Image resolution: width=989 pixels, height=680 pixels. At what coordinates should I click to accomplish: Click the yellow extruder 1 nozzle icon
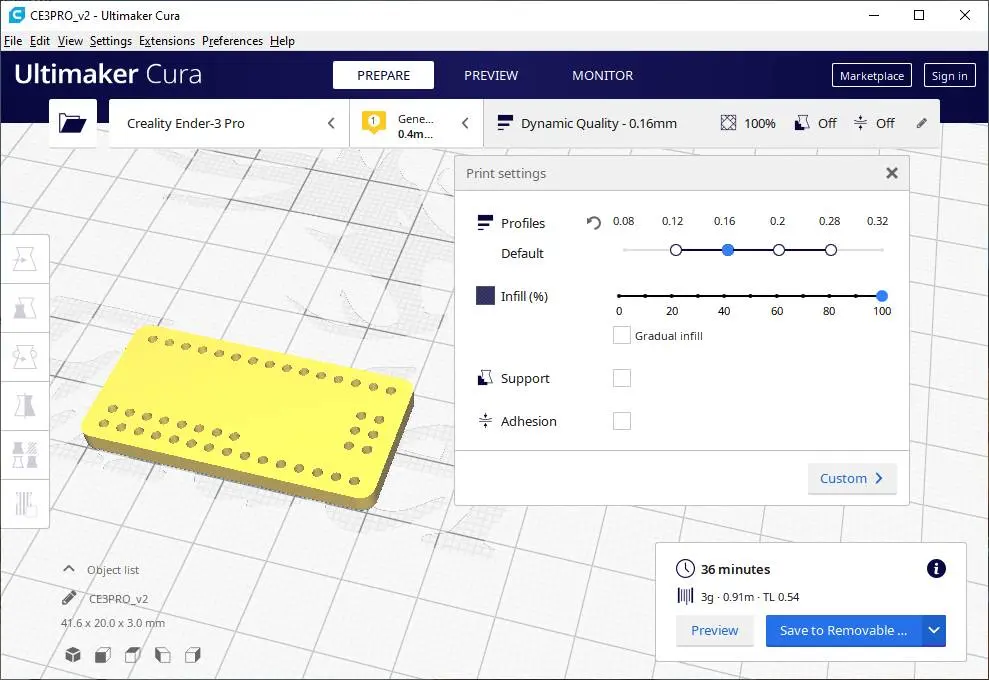tap(373, 122)
